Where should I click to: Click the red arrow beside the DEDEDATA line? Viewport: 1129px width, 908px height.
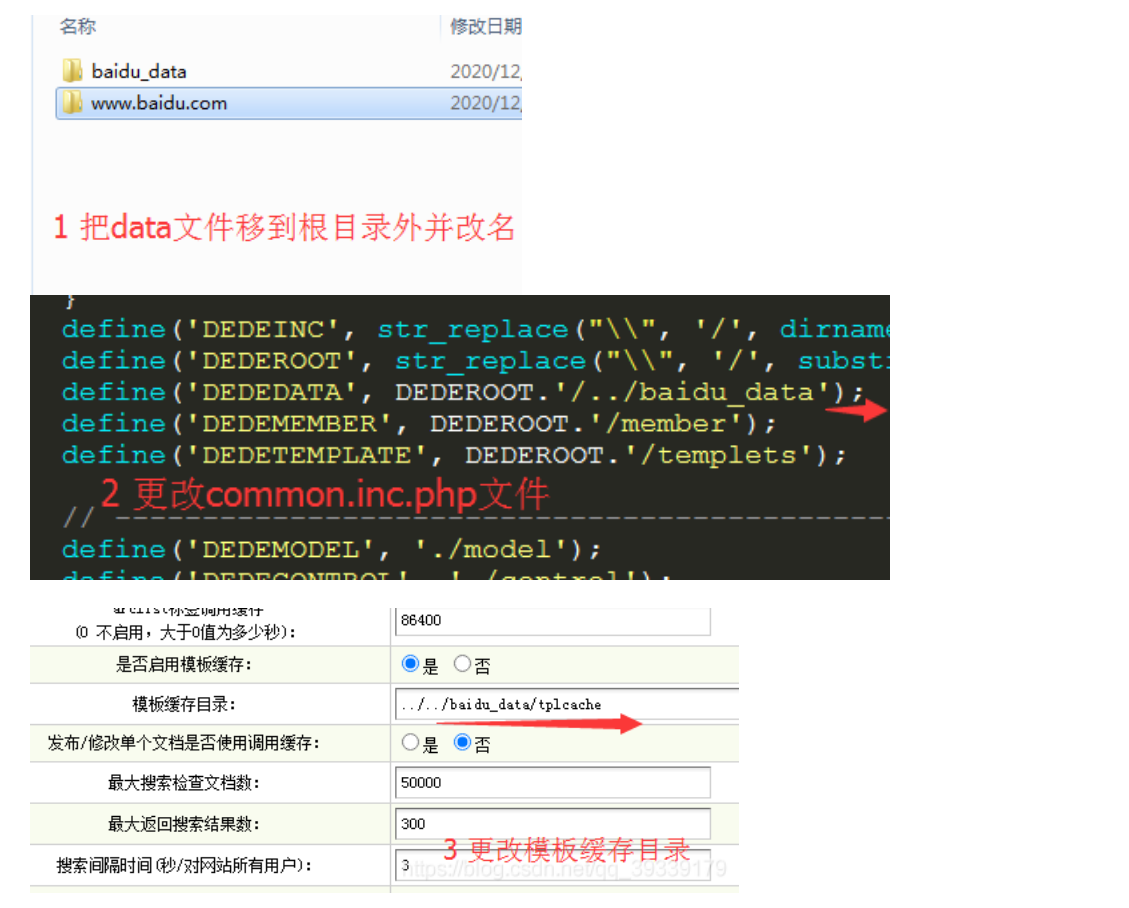coord(856,409)
